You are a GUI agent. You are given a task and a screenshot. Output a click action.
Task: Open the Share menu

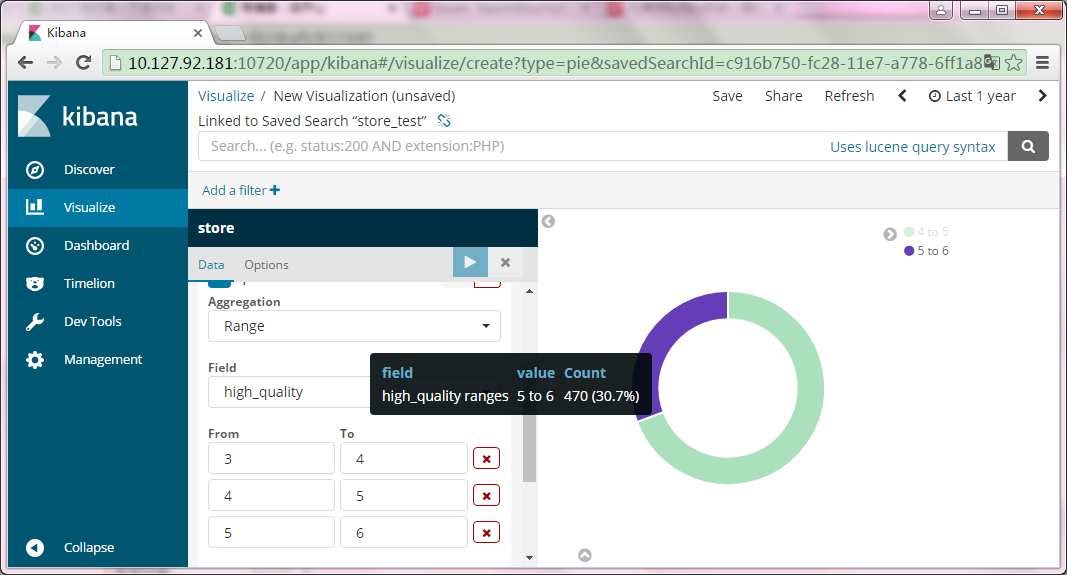click(783, 96)
